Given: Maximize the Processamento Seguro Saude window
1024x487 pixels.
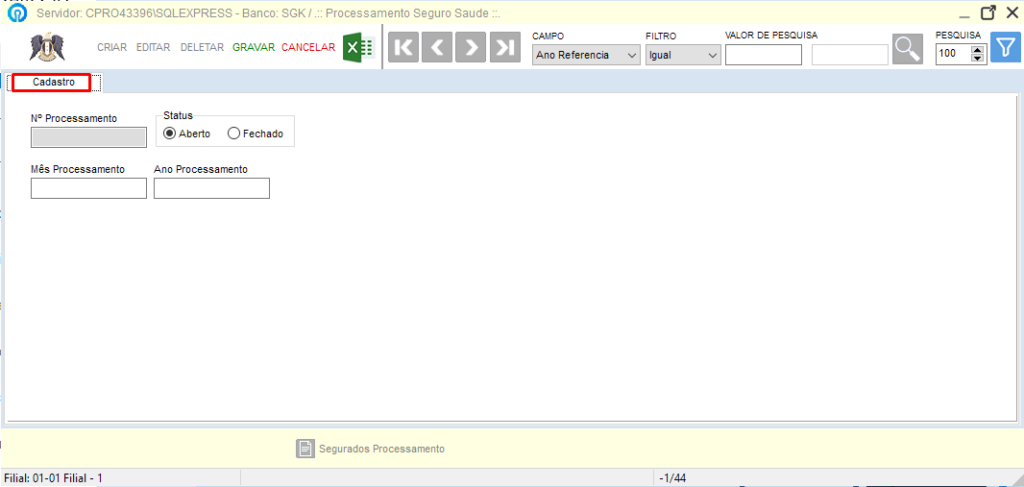Looking at the screenshot, I should (x=989, y=12).
